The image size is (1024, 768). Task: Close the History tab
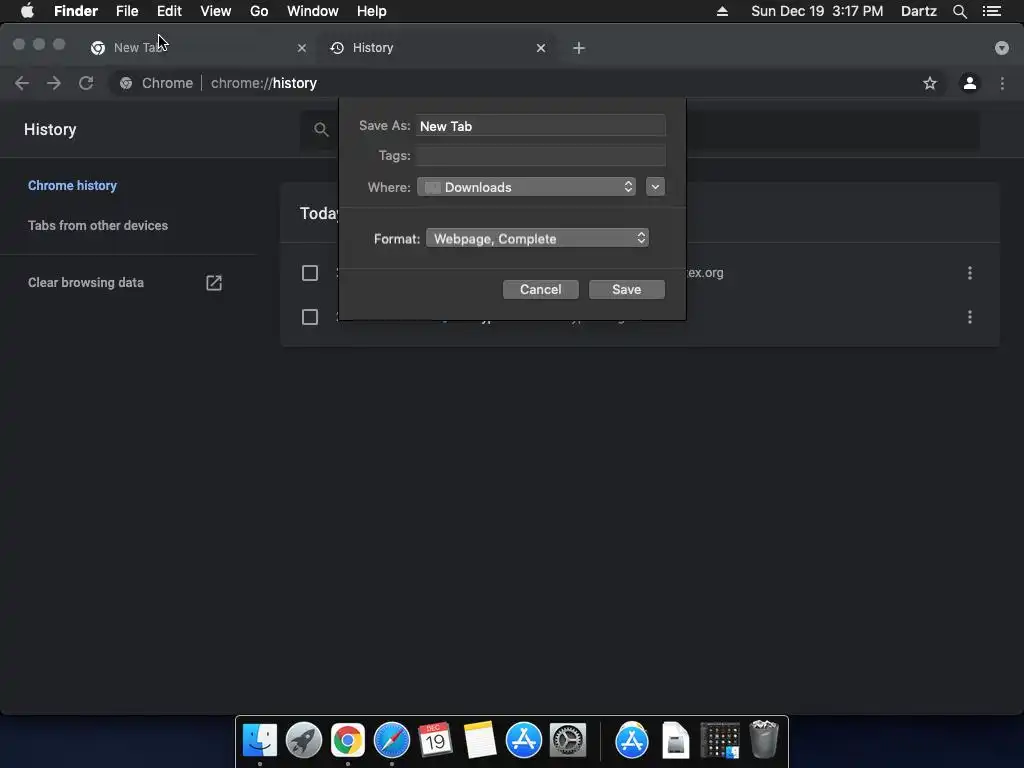(x=540, y=48)
